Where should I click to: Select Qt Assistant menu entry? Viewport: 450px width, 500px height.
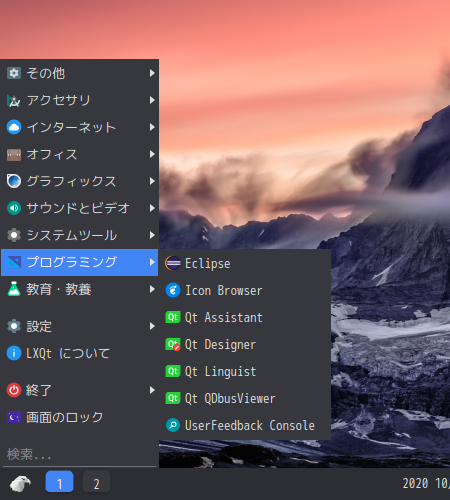[245, 317]
